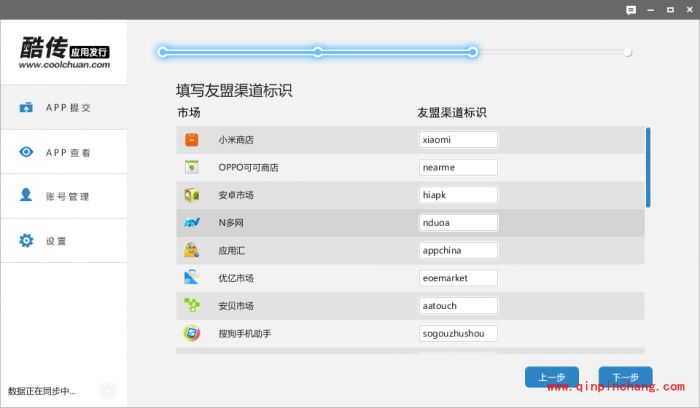Click the 友盟渠道标识 column header
This screenshot has width=700, height=408.
pyautogui.click(x=452, y=112)
